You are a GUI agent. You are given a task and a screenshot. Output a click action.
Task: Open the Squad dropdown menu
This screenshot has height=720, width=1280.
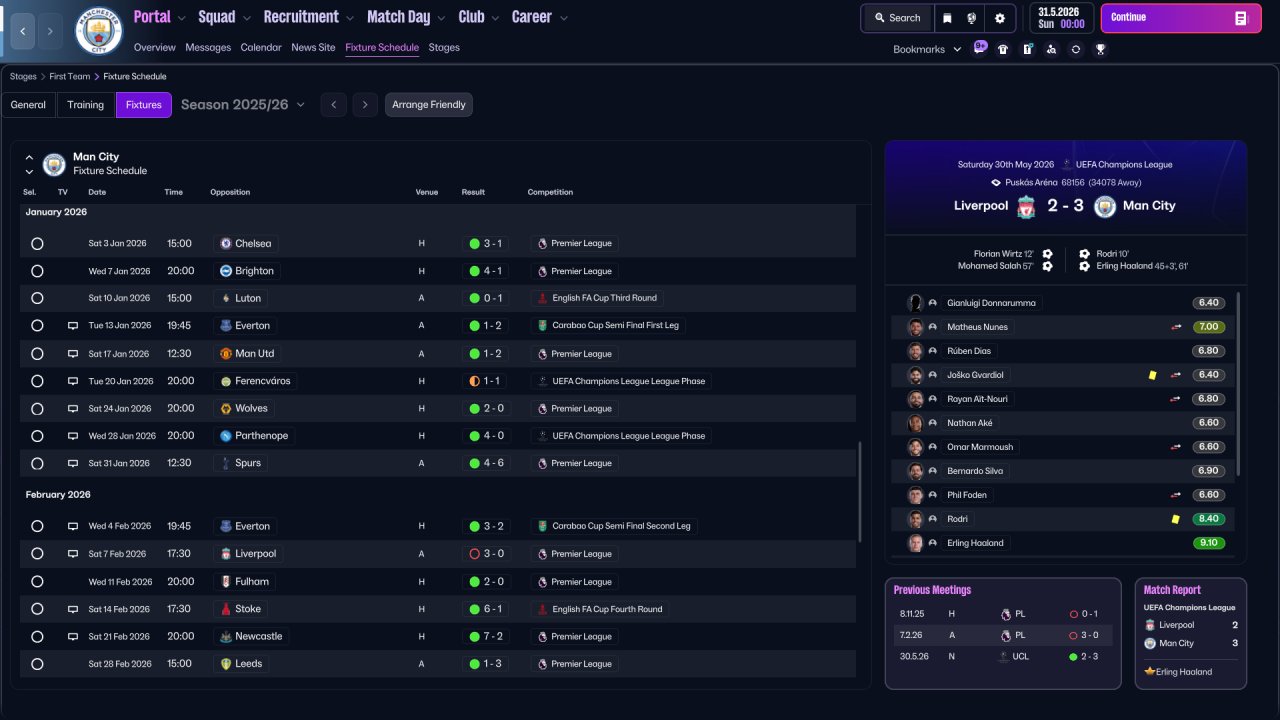(x=224, y=17)
